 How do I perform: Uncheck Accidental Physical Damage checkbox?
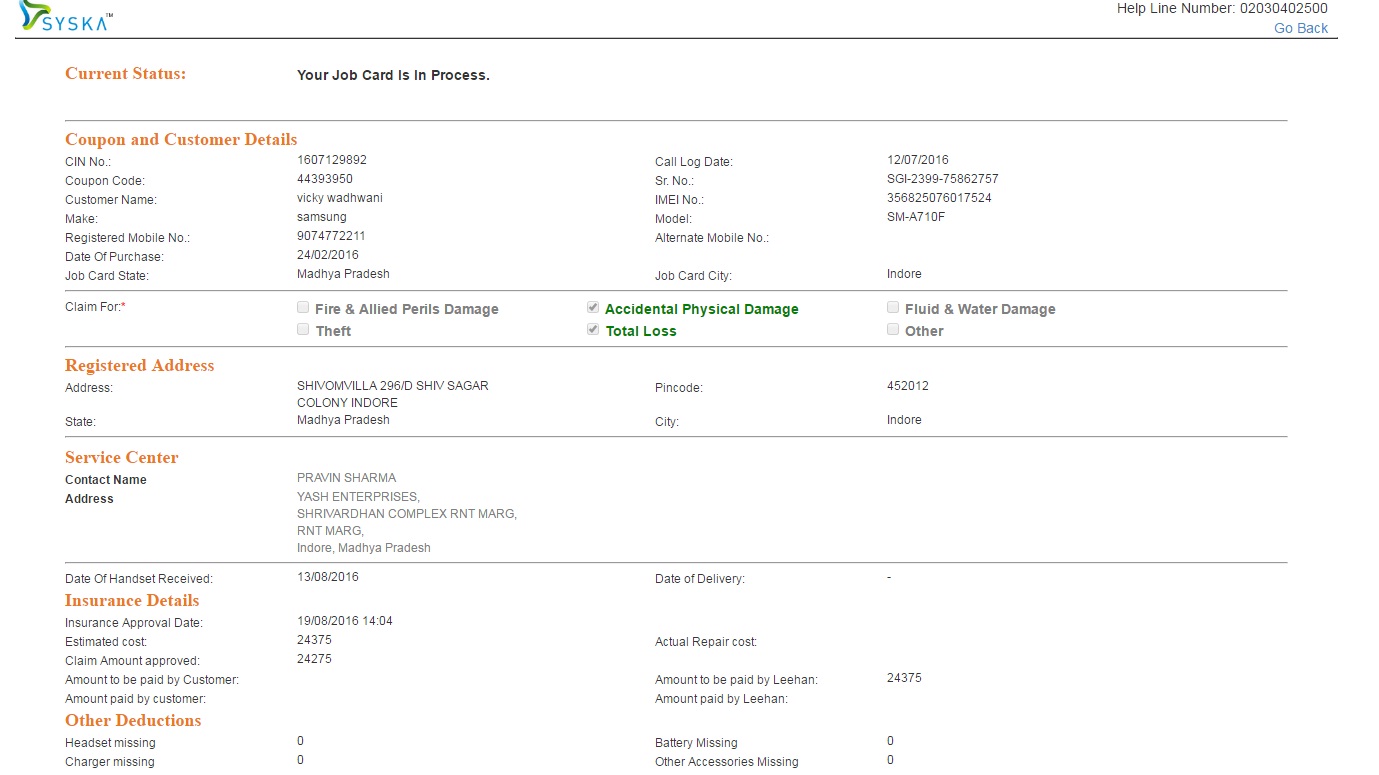tap(593, 308)
